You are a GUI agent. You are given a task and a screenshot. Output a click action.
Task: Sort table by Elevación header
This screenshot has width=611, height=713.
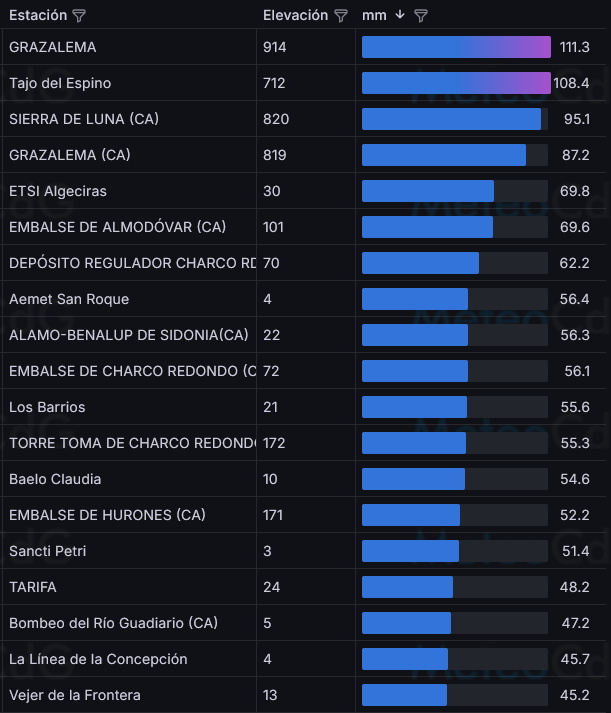(295, 15)
